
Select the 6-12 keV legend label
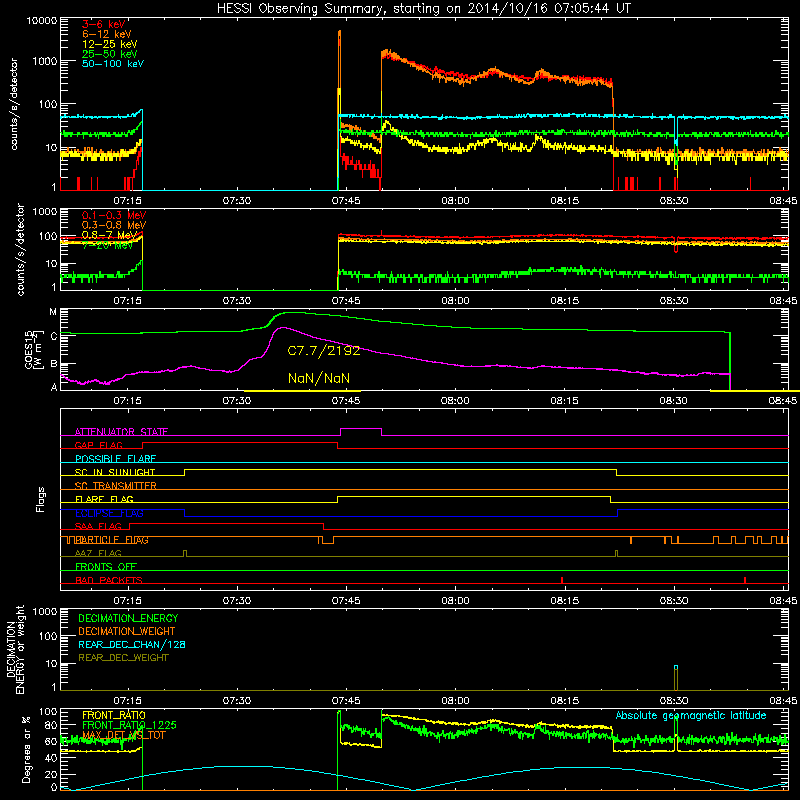pos(107,34)
